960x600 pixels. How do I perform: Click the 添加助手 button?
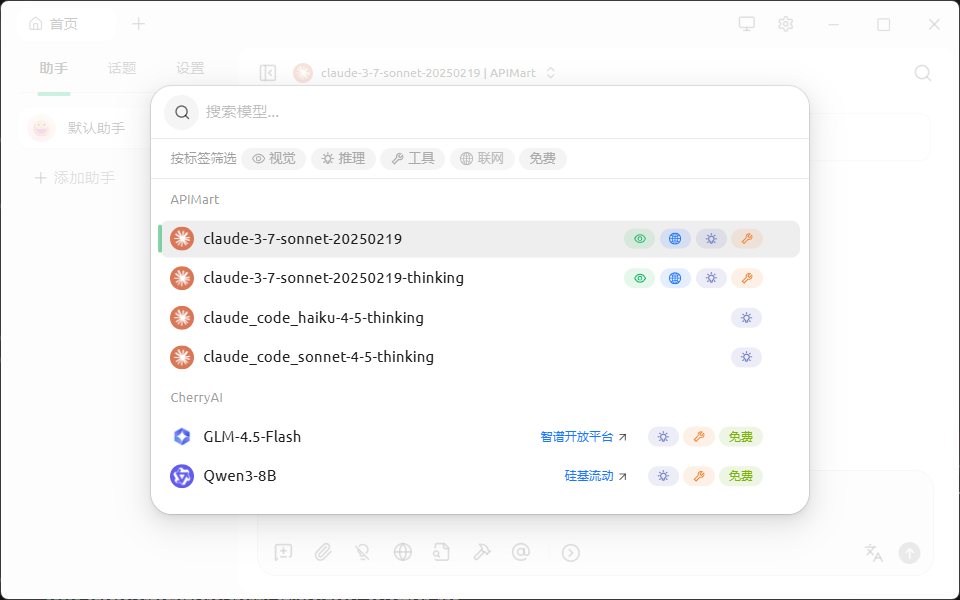[x=75, y=178]
